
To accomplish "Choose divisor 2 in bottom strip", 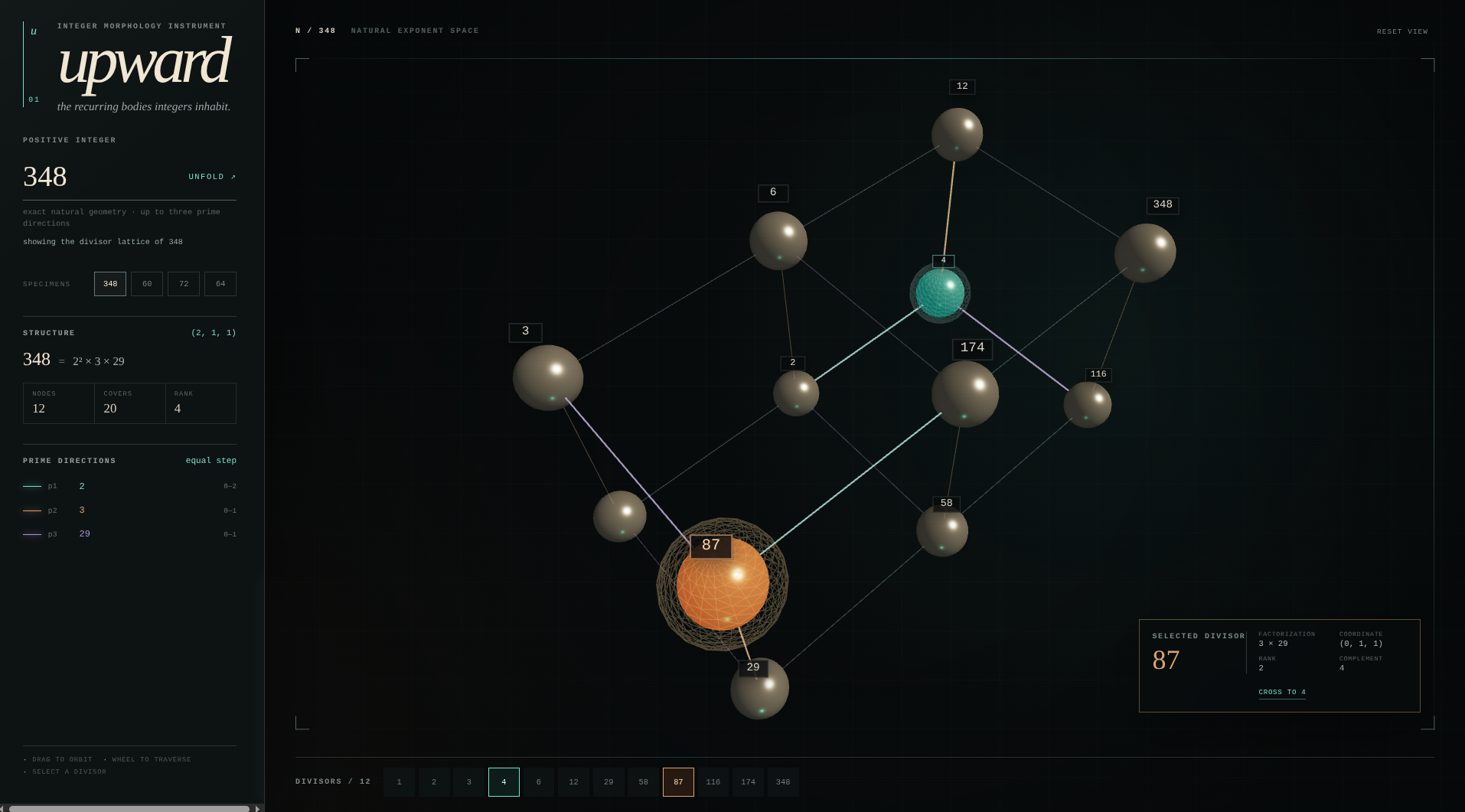I will pyautogui.click(x=434, y=782).
